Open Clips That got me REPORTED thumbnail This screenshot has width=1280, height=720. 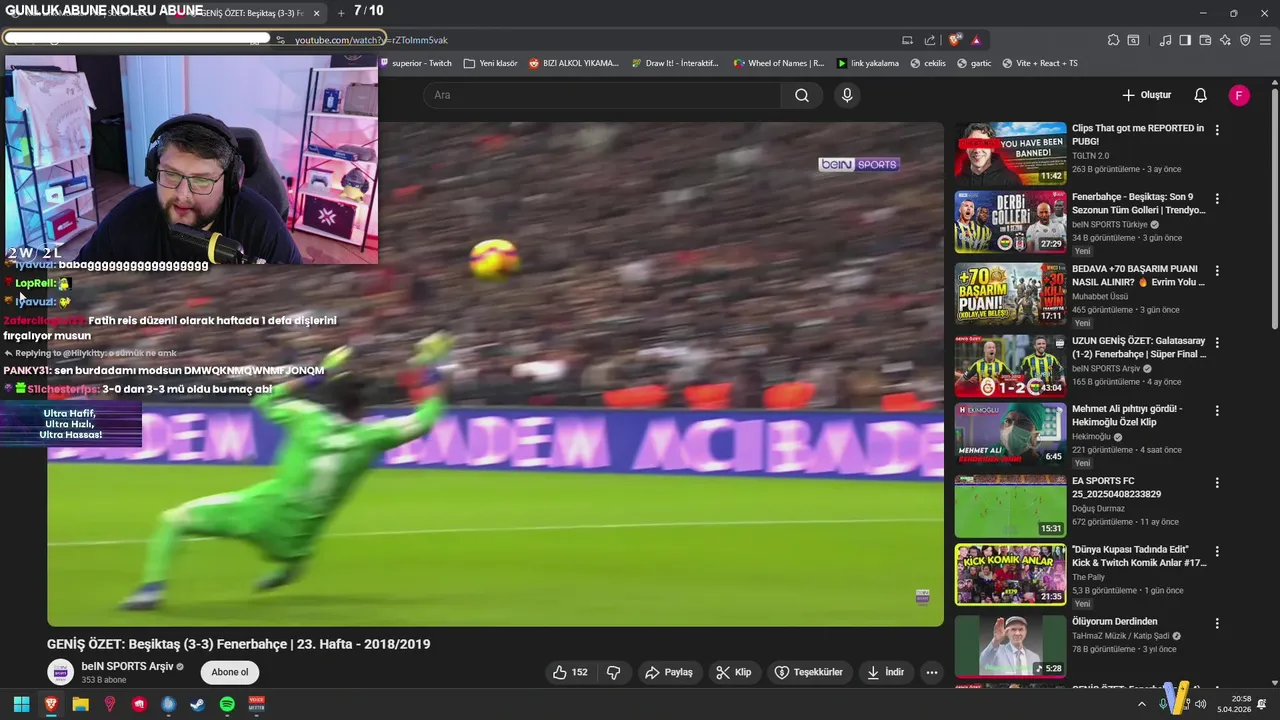[1010, 153]
